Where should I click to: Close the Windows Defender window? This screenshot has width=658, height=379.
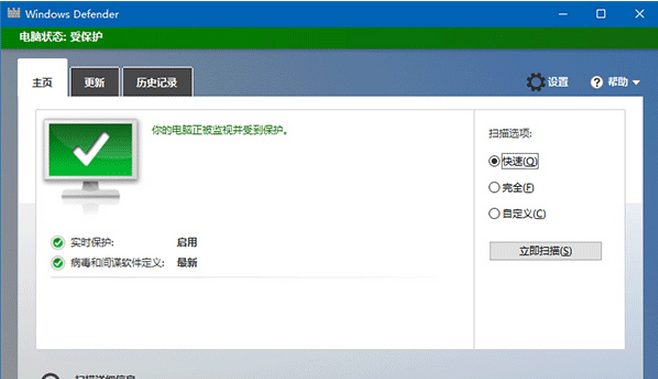pyautogui.click(x=639, y=14)
